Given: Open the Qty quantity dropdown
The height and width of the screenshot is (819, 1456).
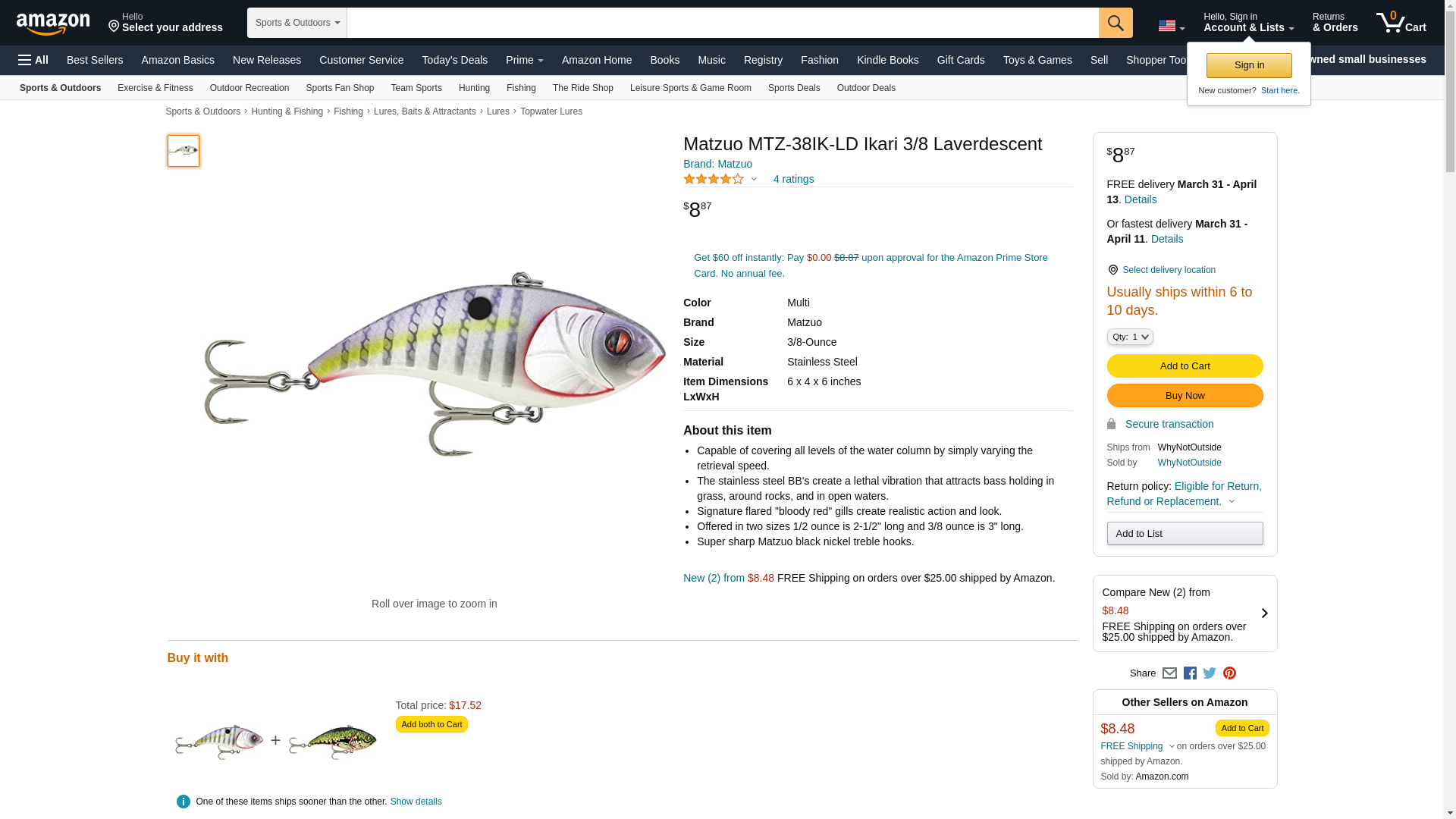Looking at the screenshot, I should click(x=1129, y=337).
